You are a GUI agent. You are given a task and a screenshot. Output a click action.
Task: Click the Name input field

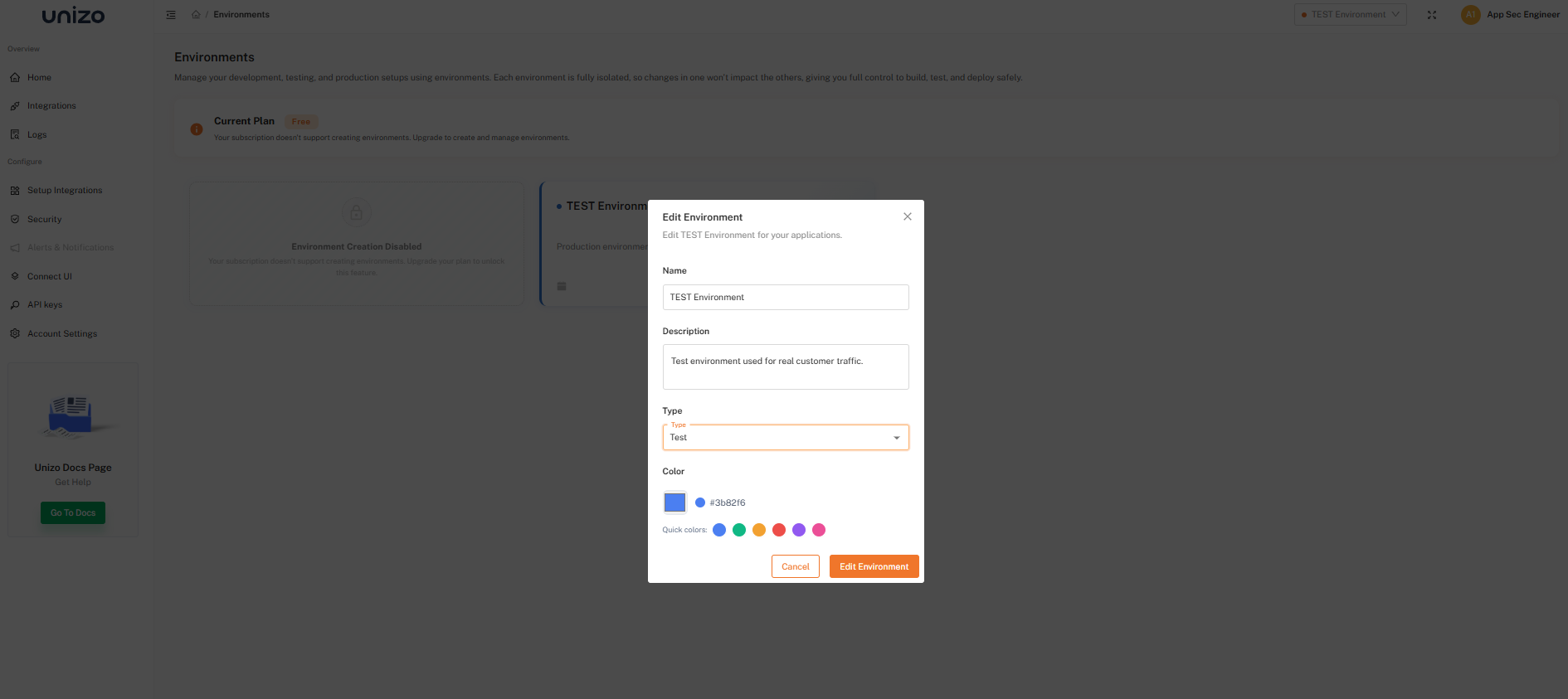click(786, 298)
